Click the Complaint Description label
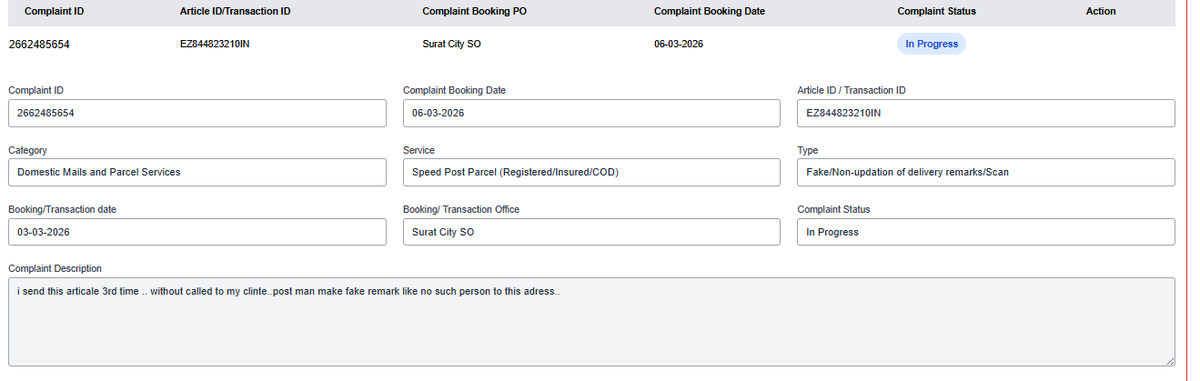This screenshot has width=1200, height=381. pyautogui.click(x=54, y=269)
